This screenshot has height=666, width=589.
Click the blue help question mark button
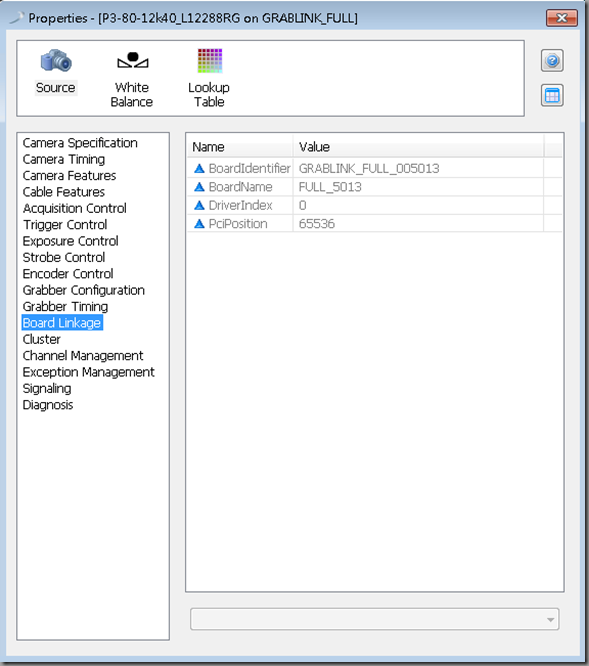(x=552, y=61)
